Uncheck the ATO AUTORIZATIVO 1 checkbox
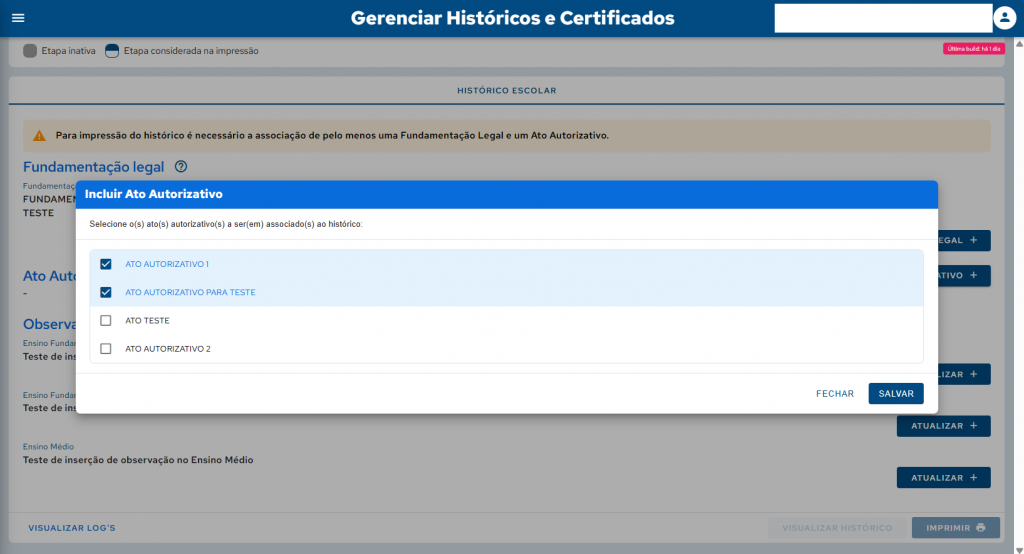Image resolution: width=1024 pixels, height=554 pixels. tap(106, 264)
